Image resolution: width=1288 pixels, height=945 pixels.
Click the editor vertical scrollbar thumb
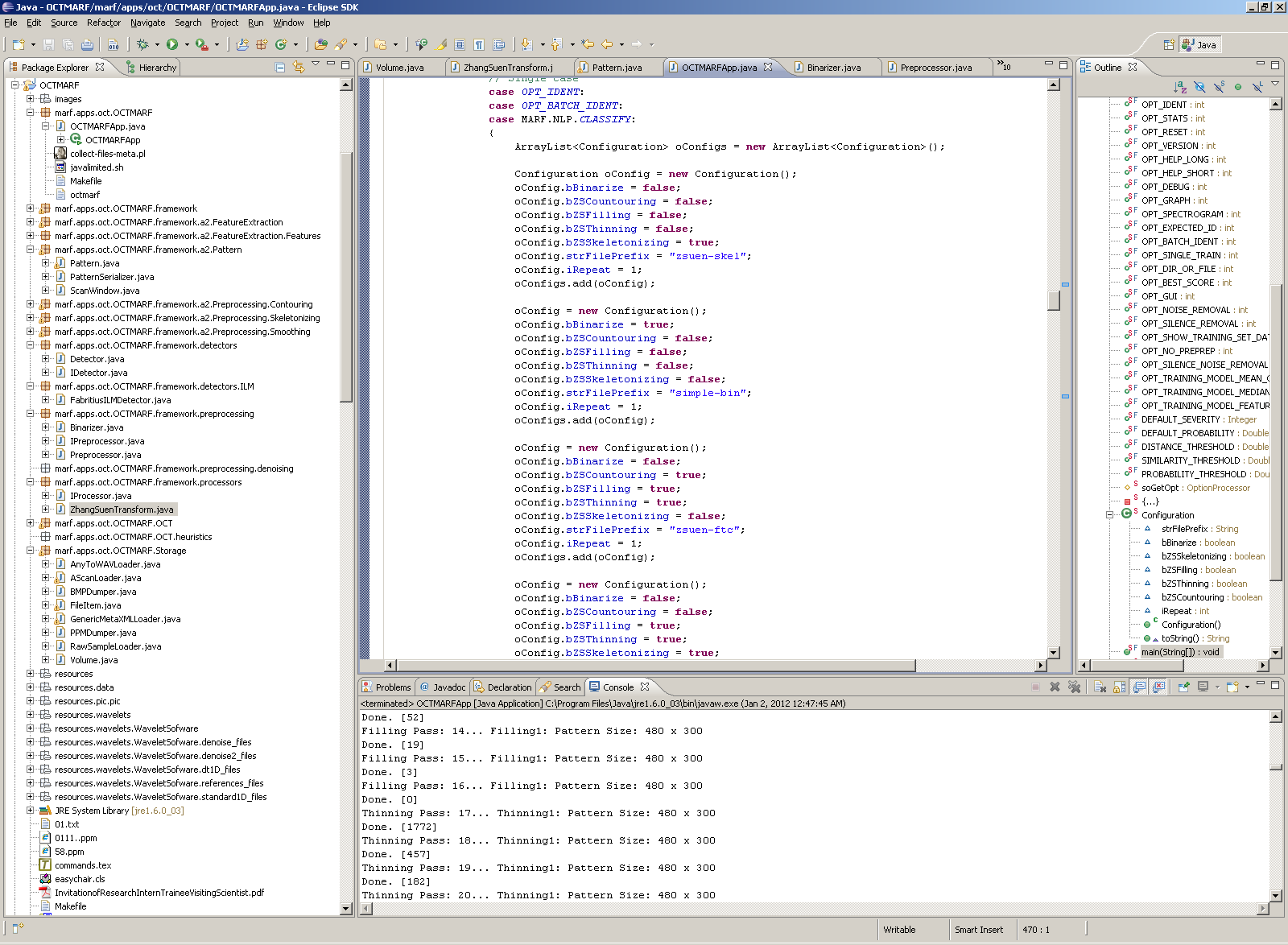(1054, 300)
